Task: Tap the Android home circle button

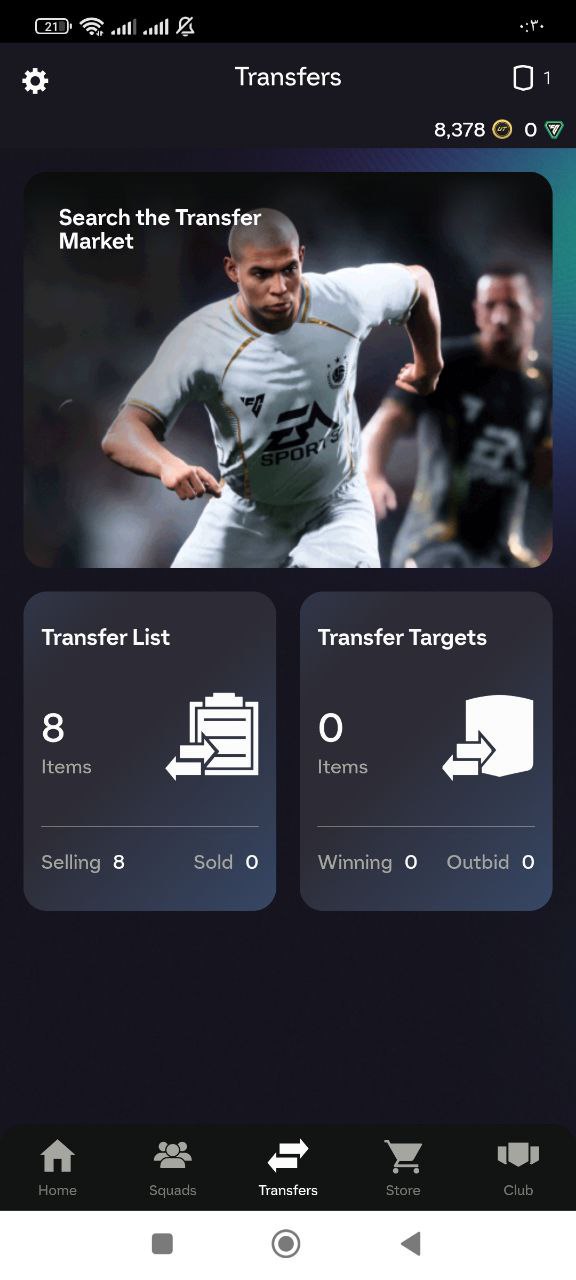Action: (286, 1243)
